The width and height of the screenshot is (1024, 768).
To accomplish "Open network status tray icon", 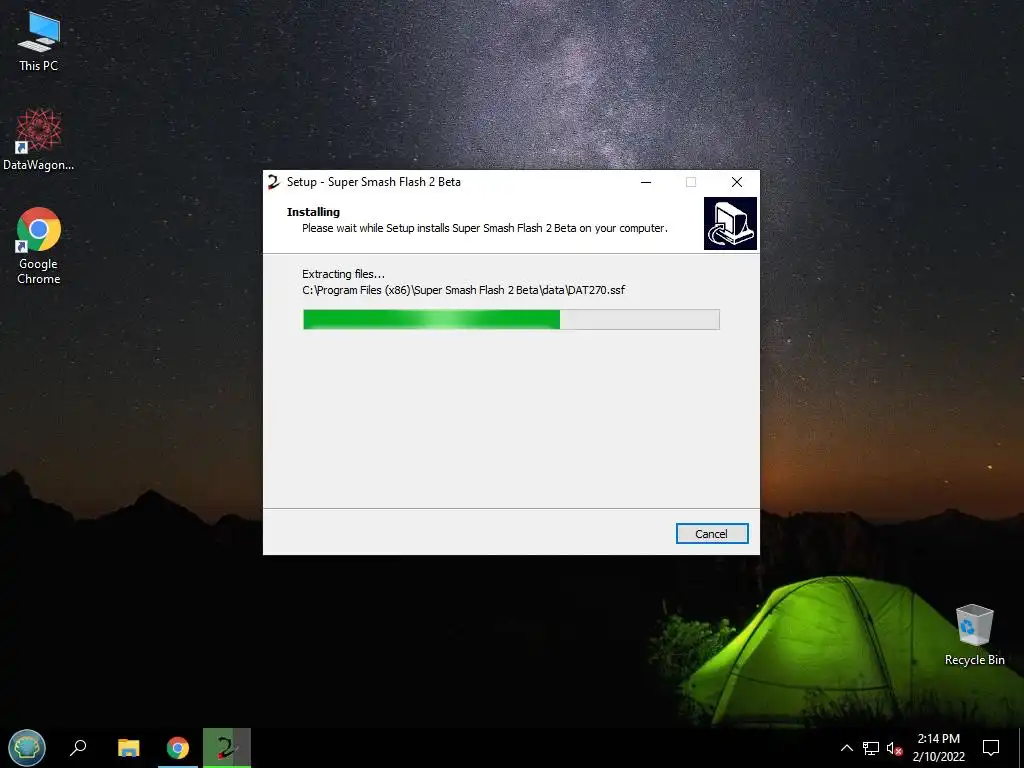I will pos(871,748).
